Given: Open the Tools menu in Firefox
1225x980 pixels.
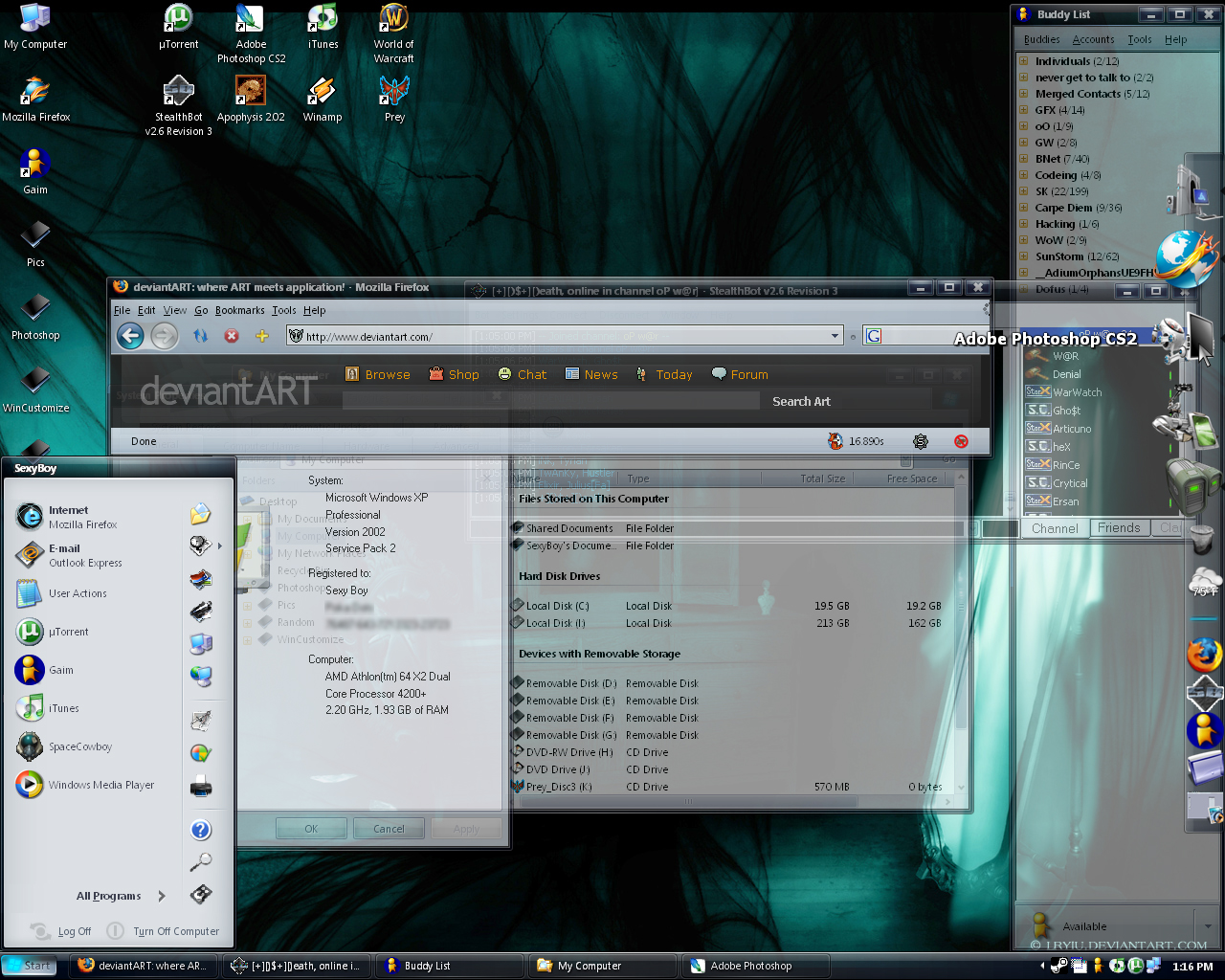Looking at the screenshot, I should tap(284, 310).
